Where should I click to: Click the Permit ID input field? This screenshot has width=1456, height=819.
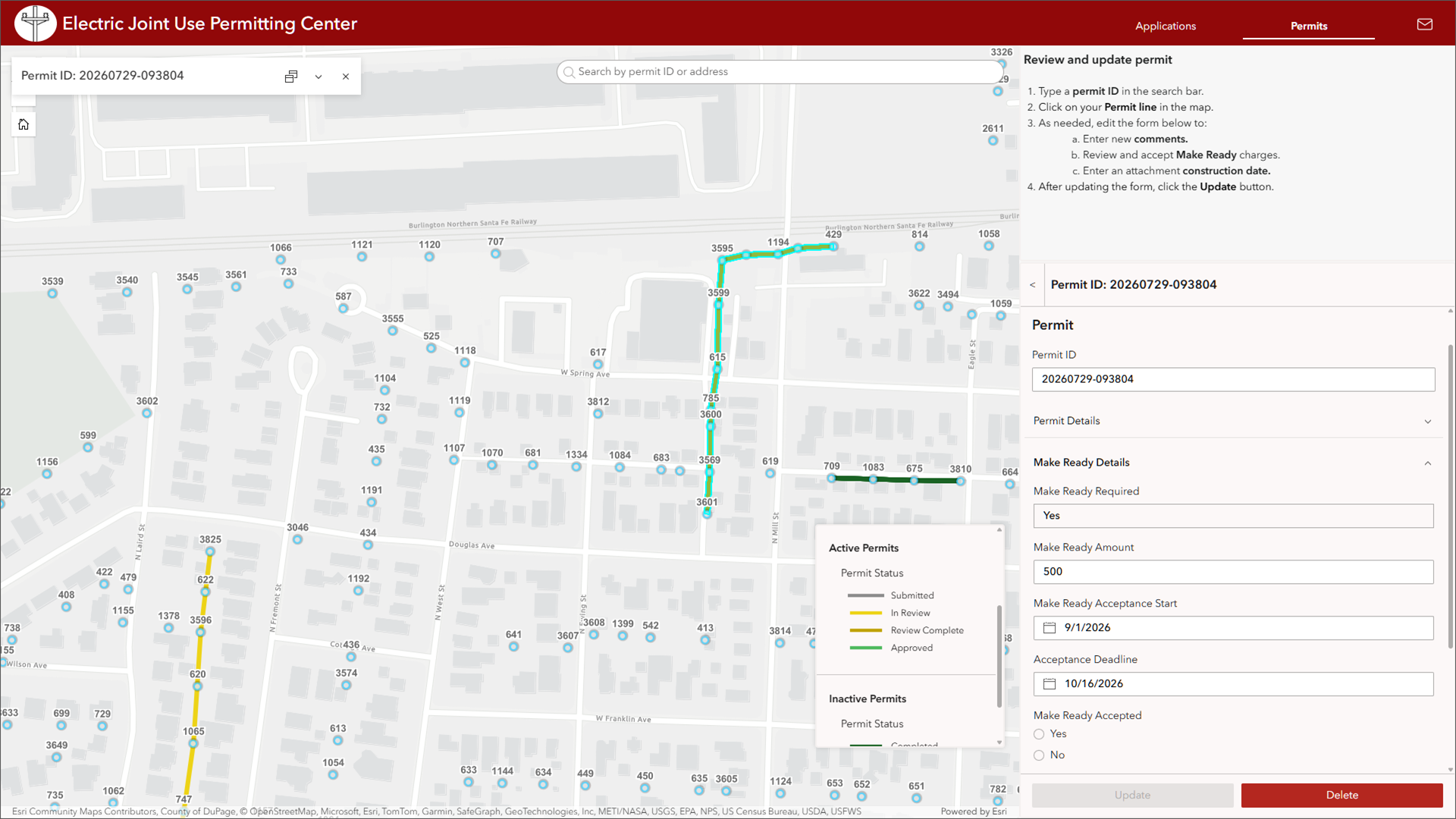[x=1233, y=379]
